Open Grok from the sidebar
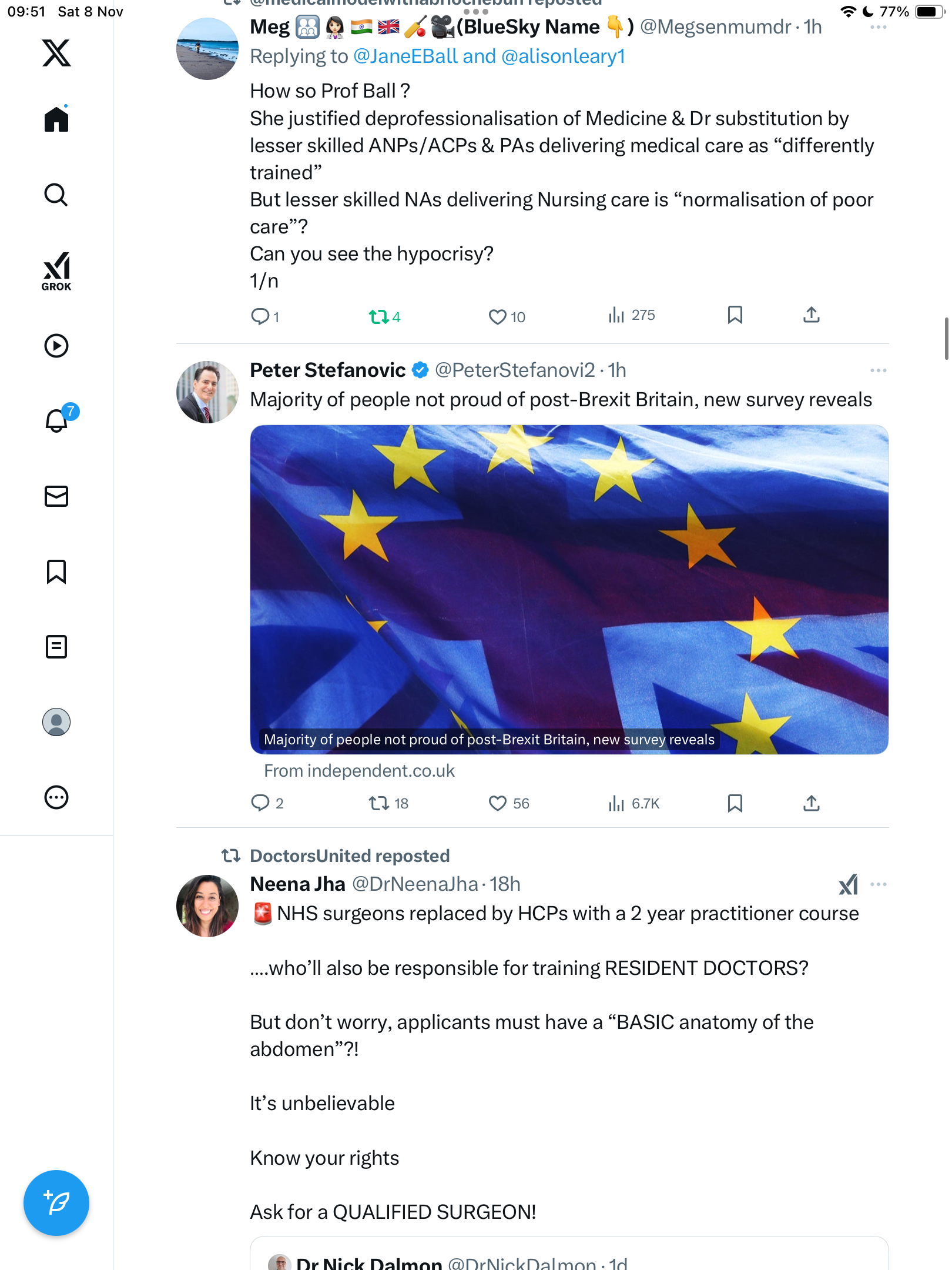Viewport: 952px width, 1270px height. tap(56, 271)
